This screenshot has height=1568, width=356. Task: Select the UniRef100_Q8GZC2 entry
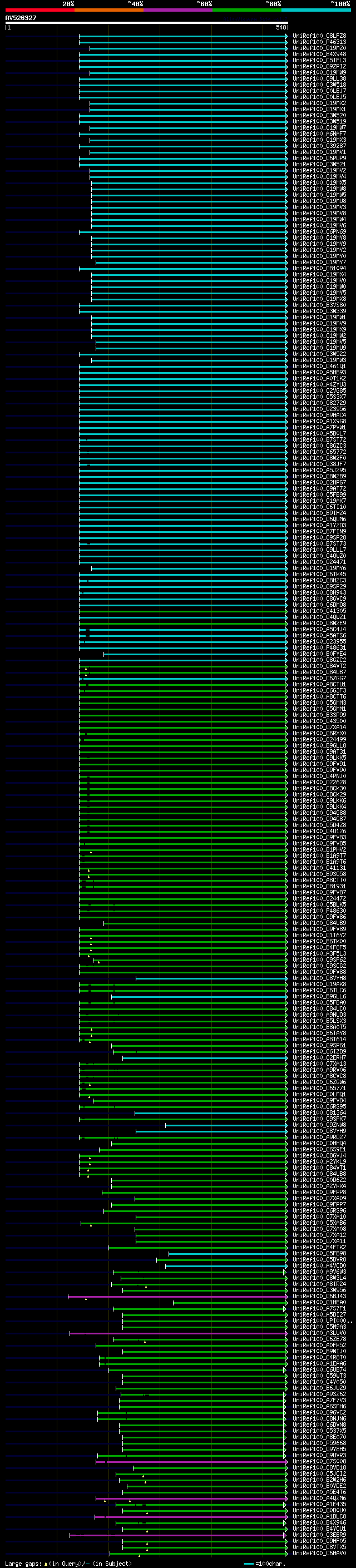pyautogui.click(x=319, y=660)
